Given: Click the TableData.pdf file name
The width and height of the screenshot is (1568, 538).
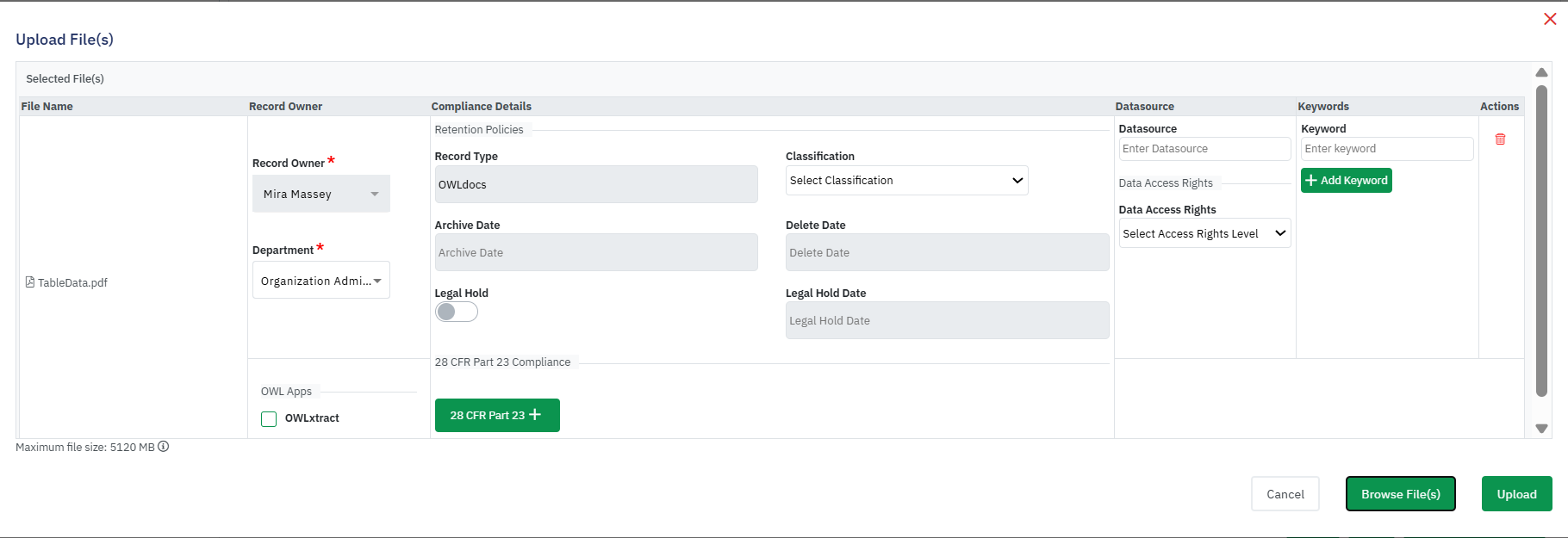Looking at the screenshot, I should (x=72, y=282).
